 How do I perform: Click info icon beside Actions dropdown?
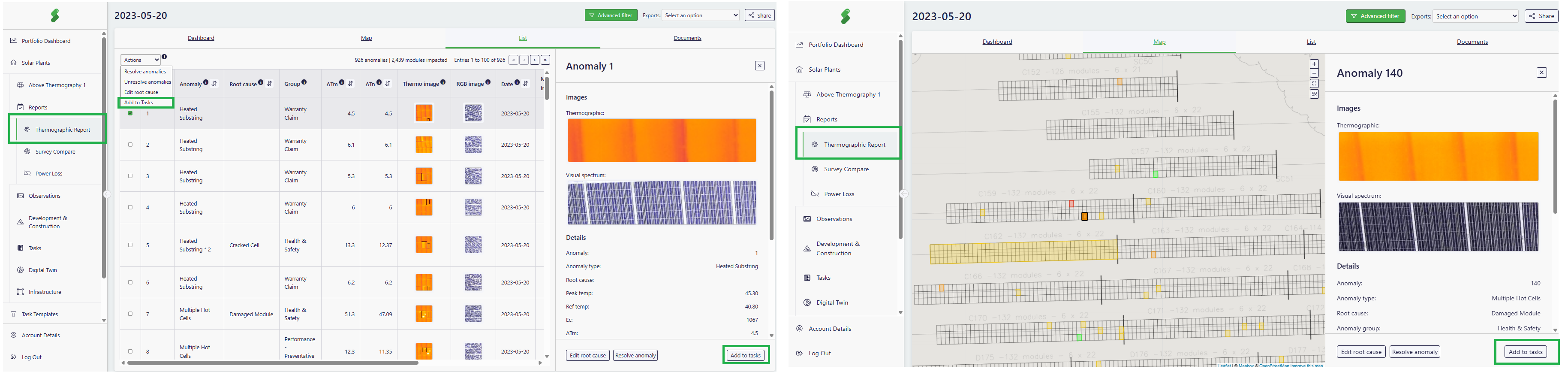(x=164, y=57)
